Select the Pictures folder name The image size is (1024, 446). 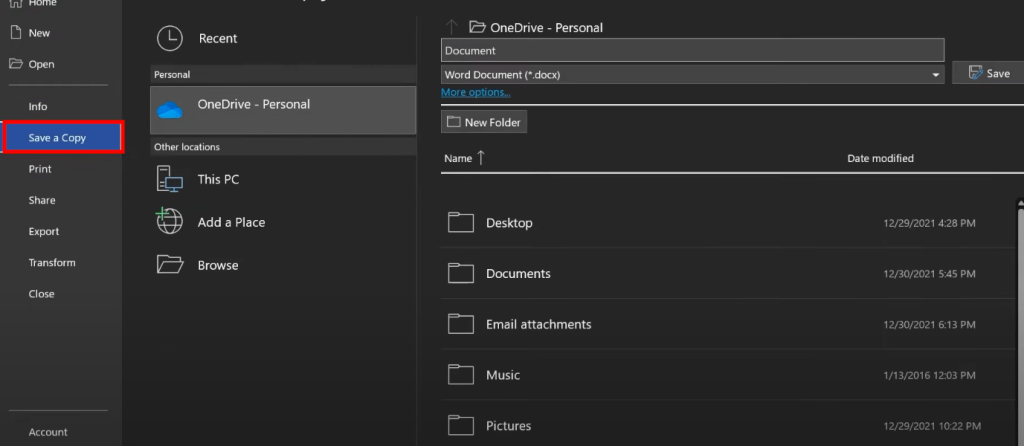(x=509, y=426)
